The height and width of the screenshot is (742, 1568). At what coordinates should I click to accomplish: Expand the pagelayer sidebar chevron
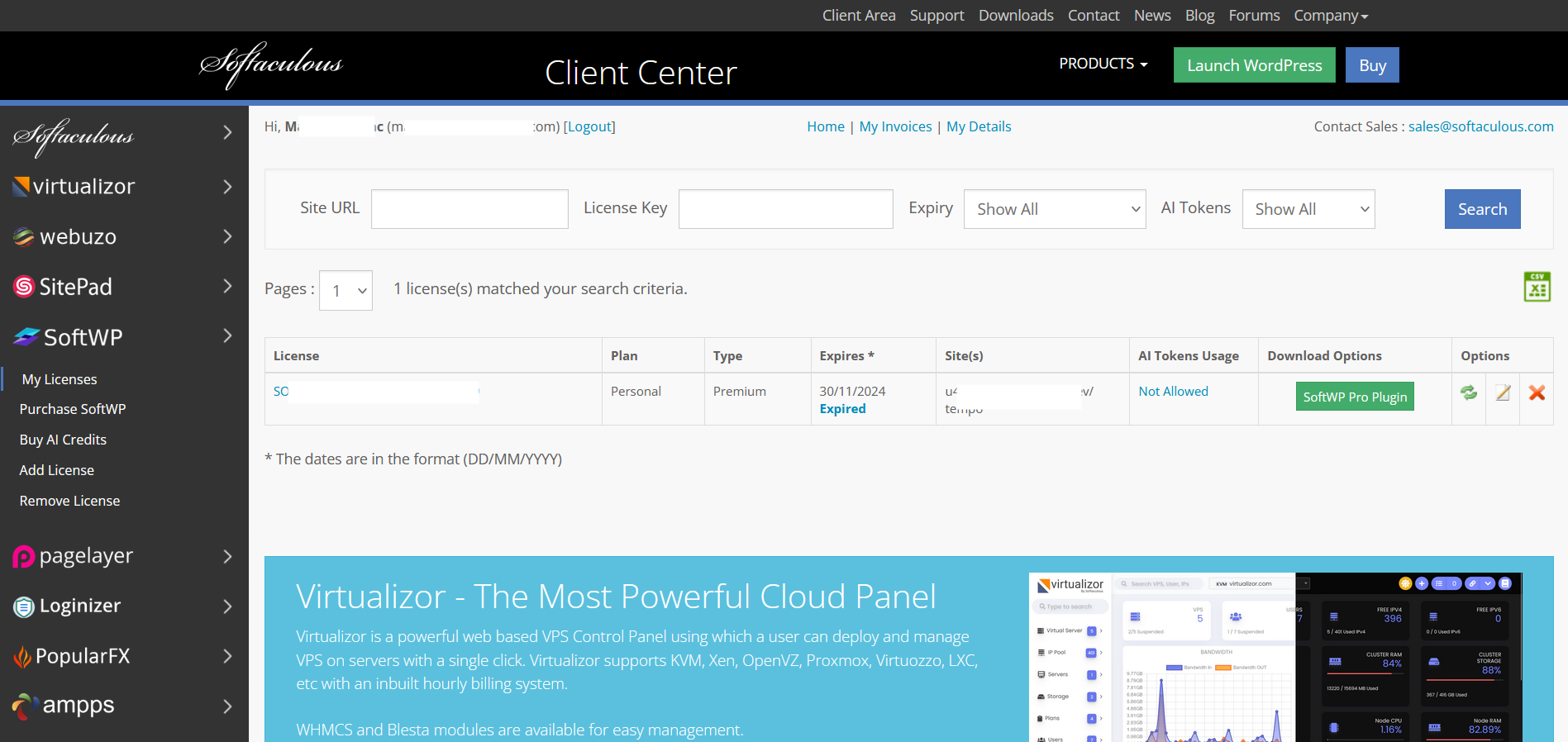227,557
